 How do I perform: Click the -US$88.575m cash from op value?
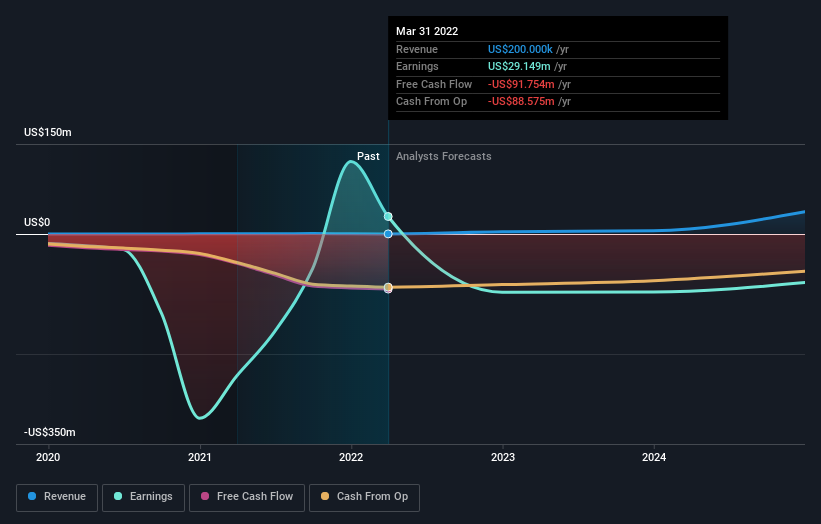pos(521,102)
